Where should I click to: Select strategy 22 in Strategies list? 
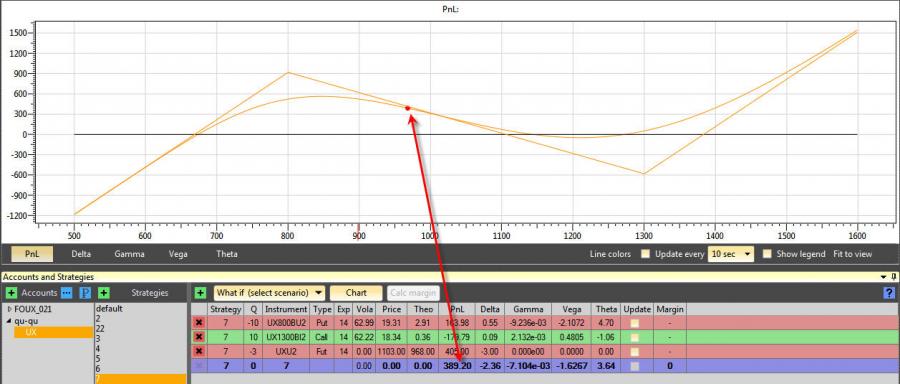[x=100, y=328]
